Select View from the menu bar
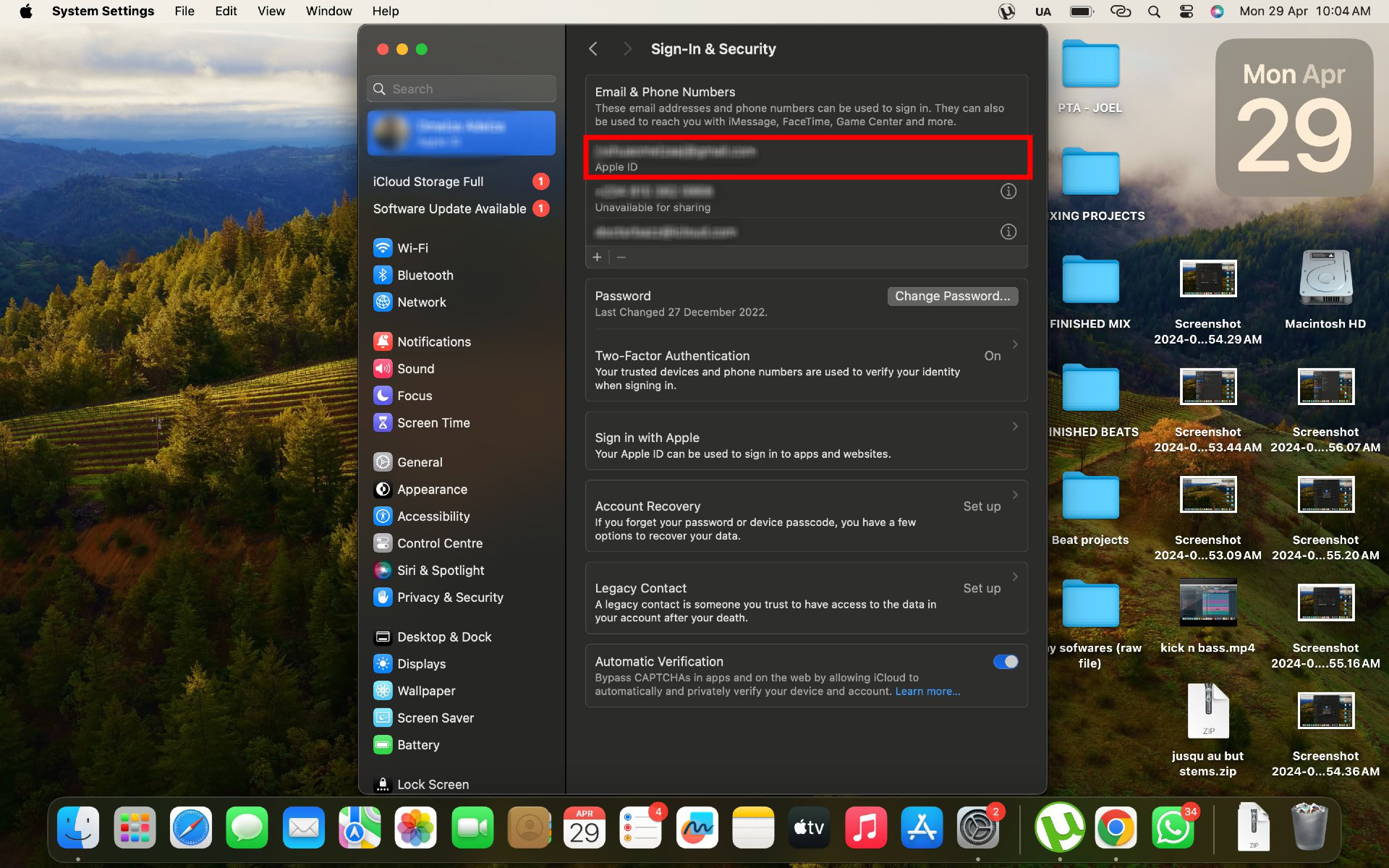Screen dimensions: 1389x868 [270, 11]
